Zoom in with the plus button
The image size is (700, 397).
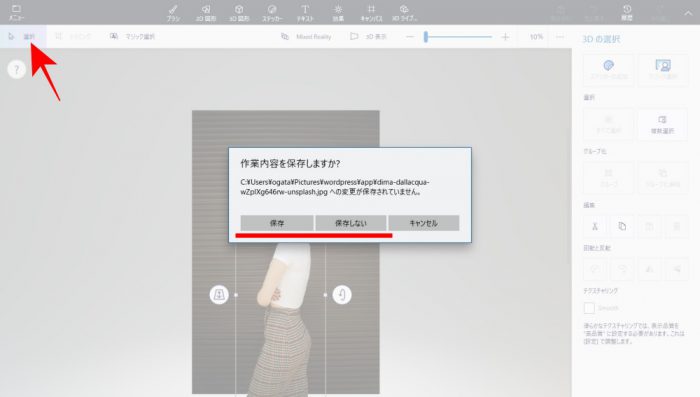click(x=505, y=37)
